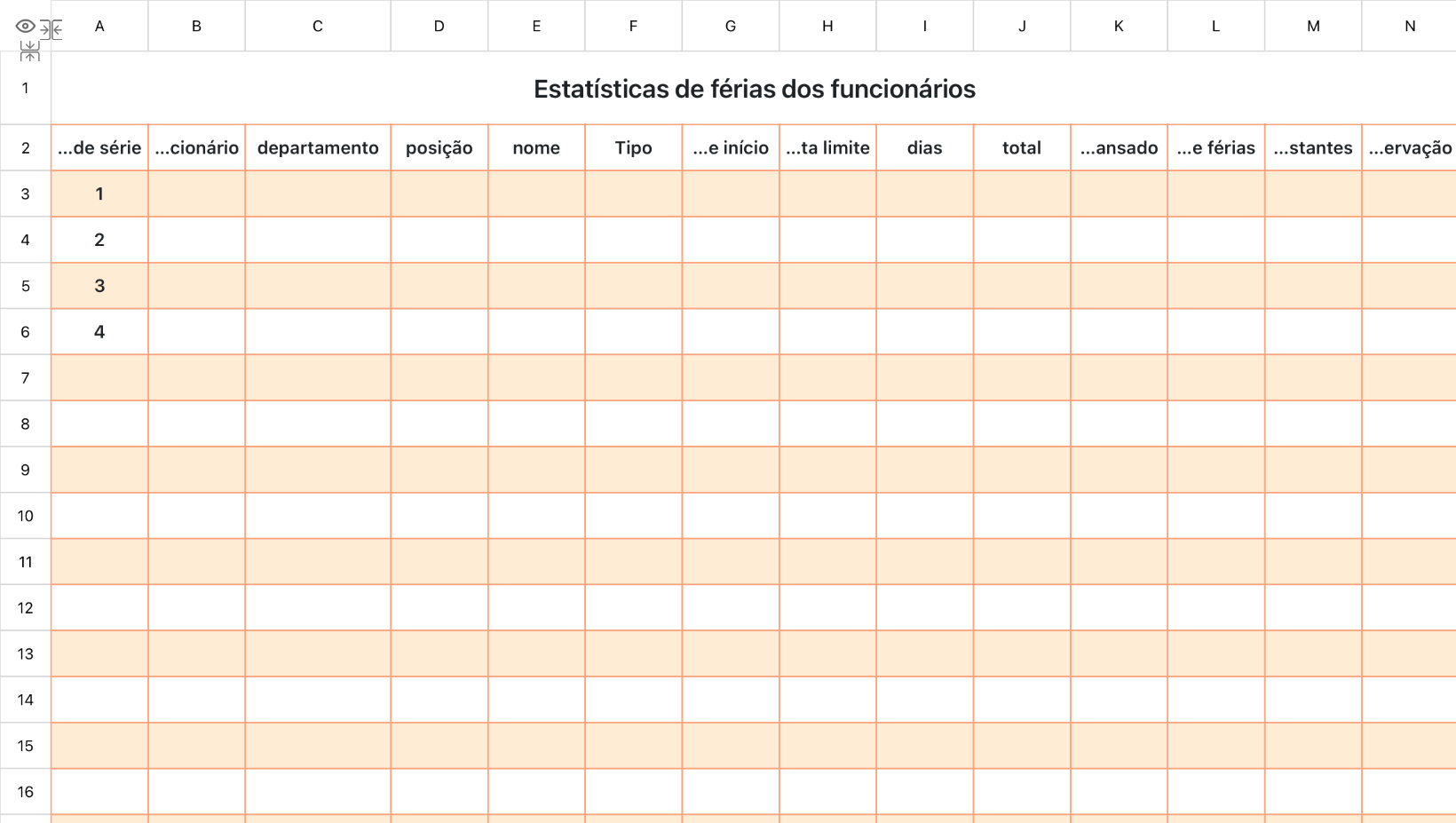
Task: Click the '...stantes' header cell
Action: click(1313, 147)
